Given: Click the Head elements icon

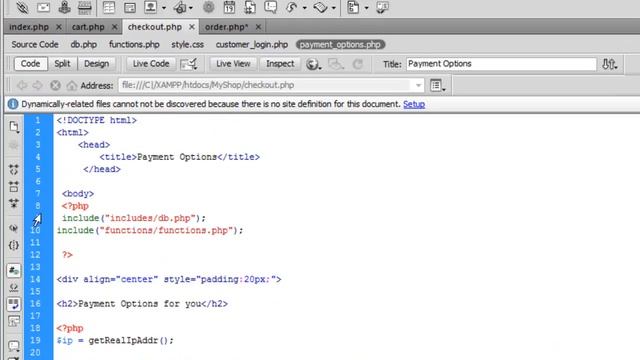Looking at the screenshot, I should (x=291, y=7).
